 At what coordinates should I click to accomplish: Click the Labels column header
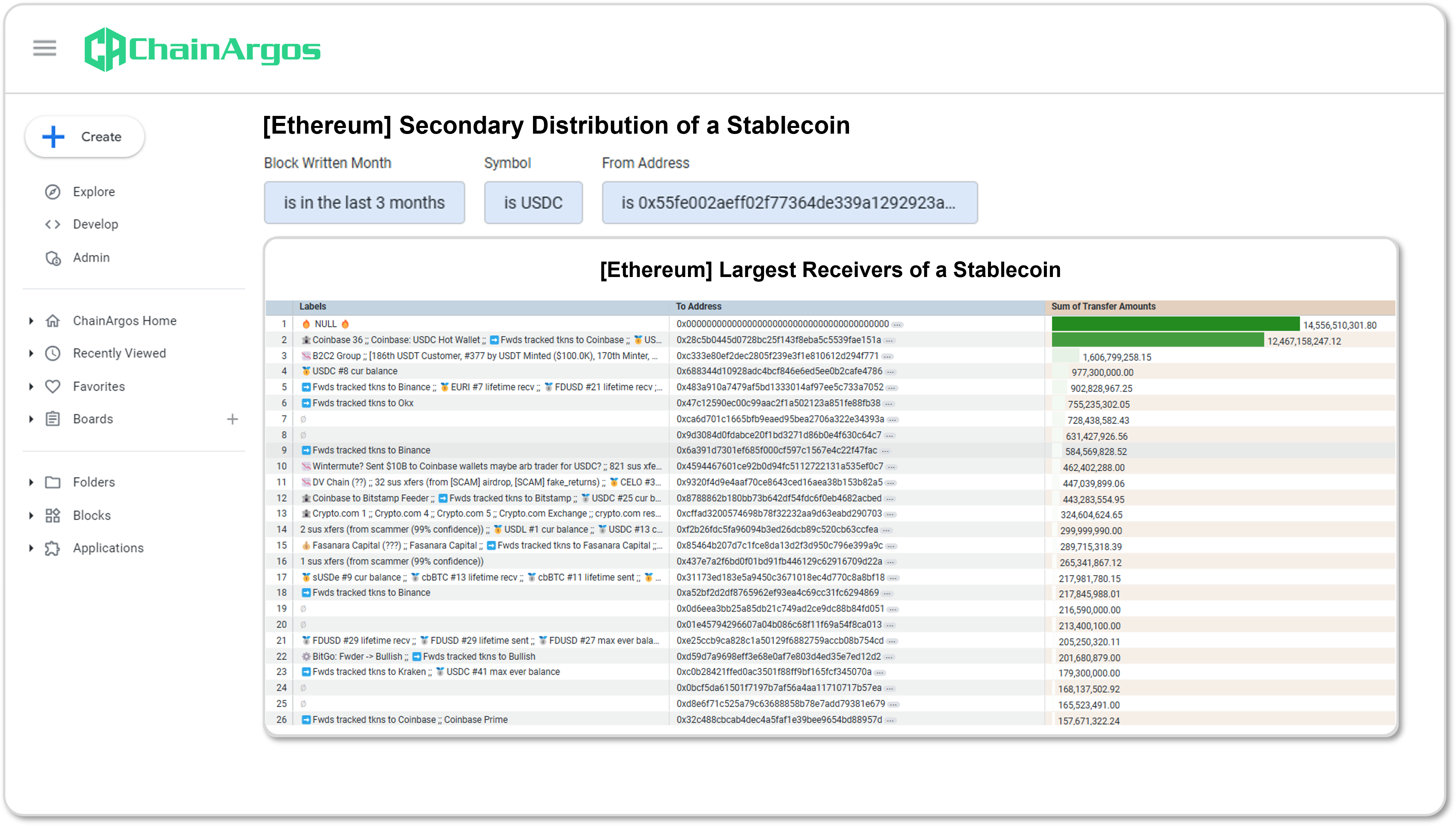312,306
